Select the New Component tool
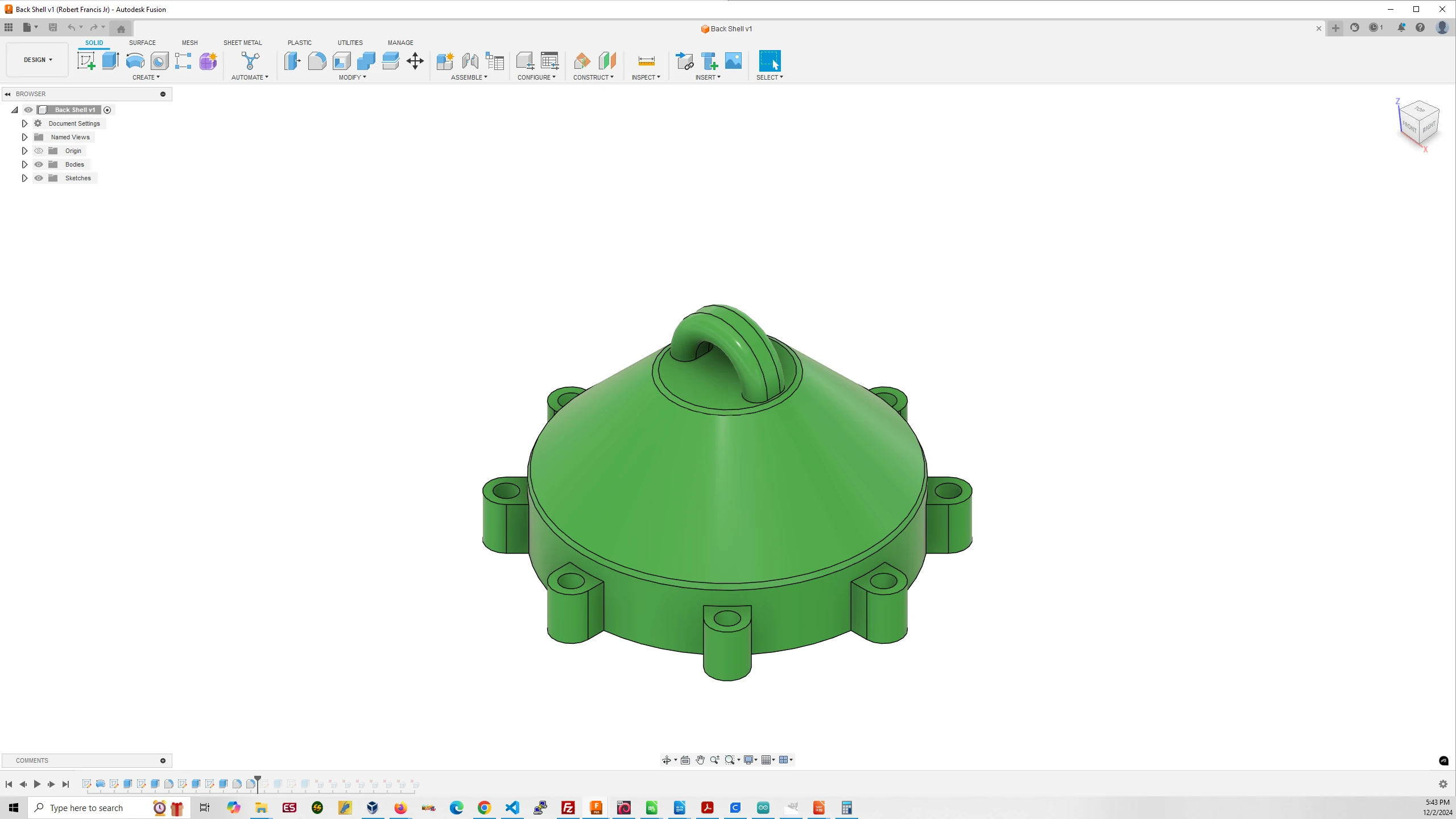The image size is (1456, 819). point(445,61)
